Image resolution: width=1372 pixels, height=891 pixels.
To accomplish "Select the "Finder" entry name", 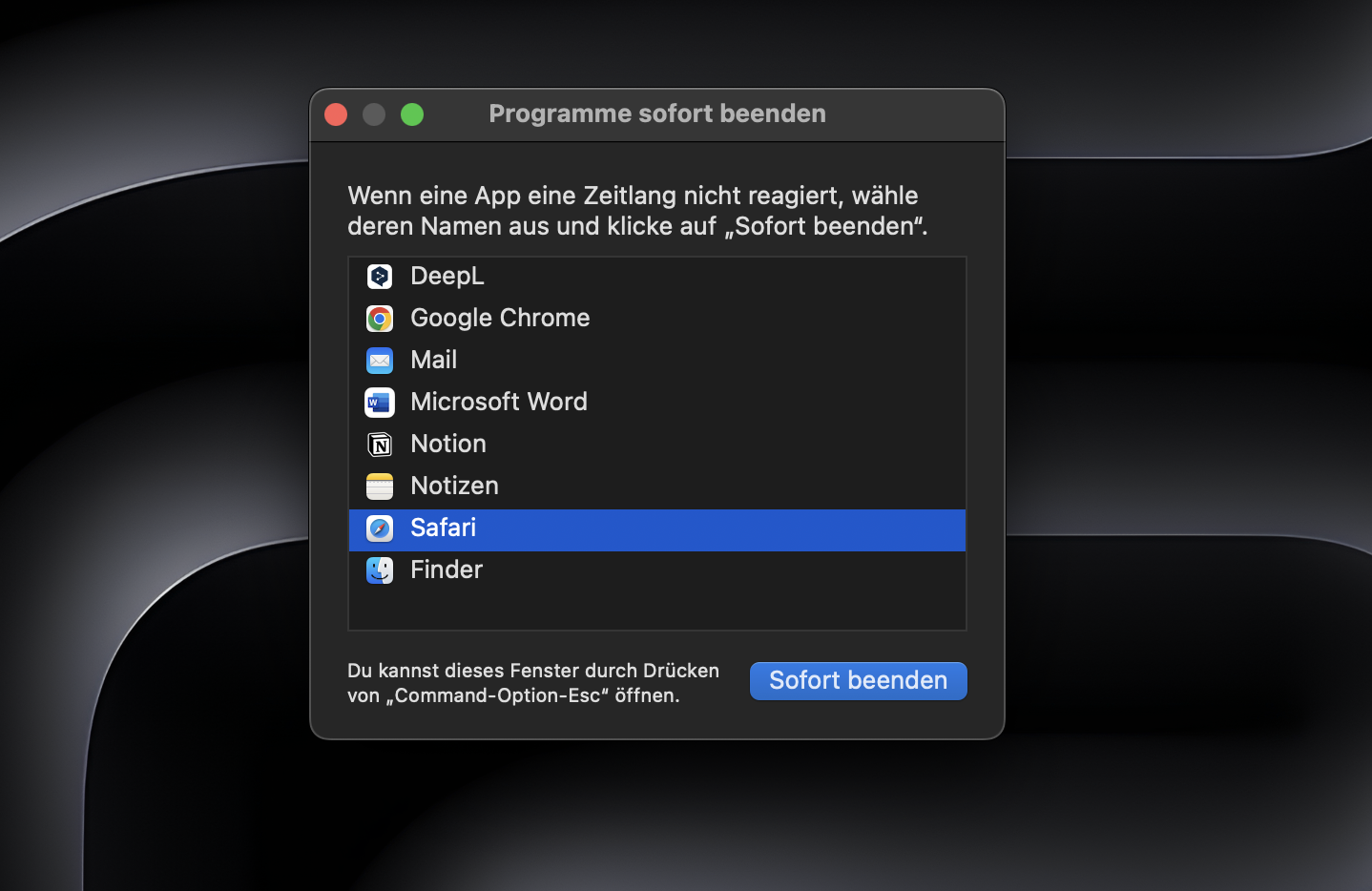I will [447, 570].
